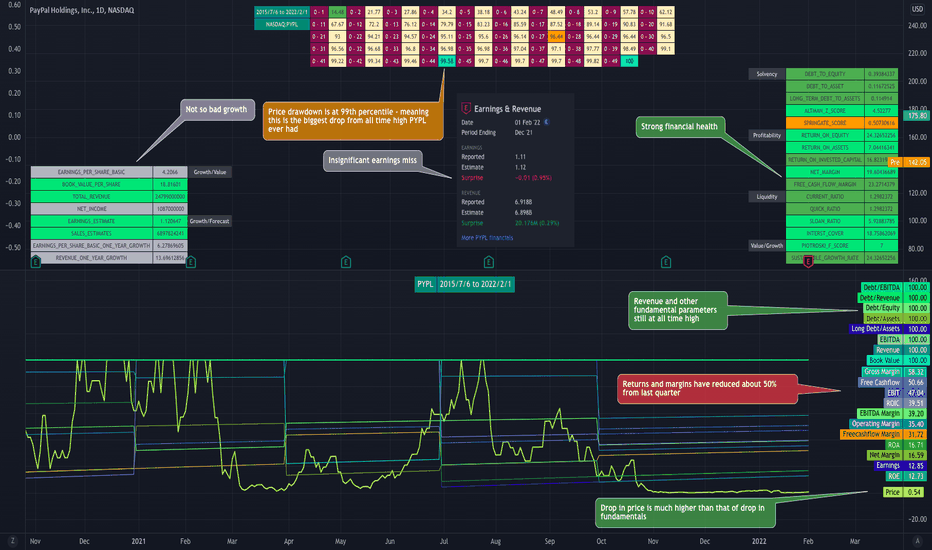The width and height of the screenshot is (932, 550).
Task: Click the ROIC series label
Action: (893, 403)
